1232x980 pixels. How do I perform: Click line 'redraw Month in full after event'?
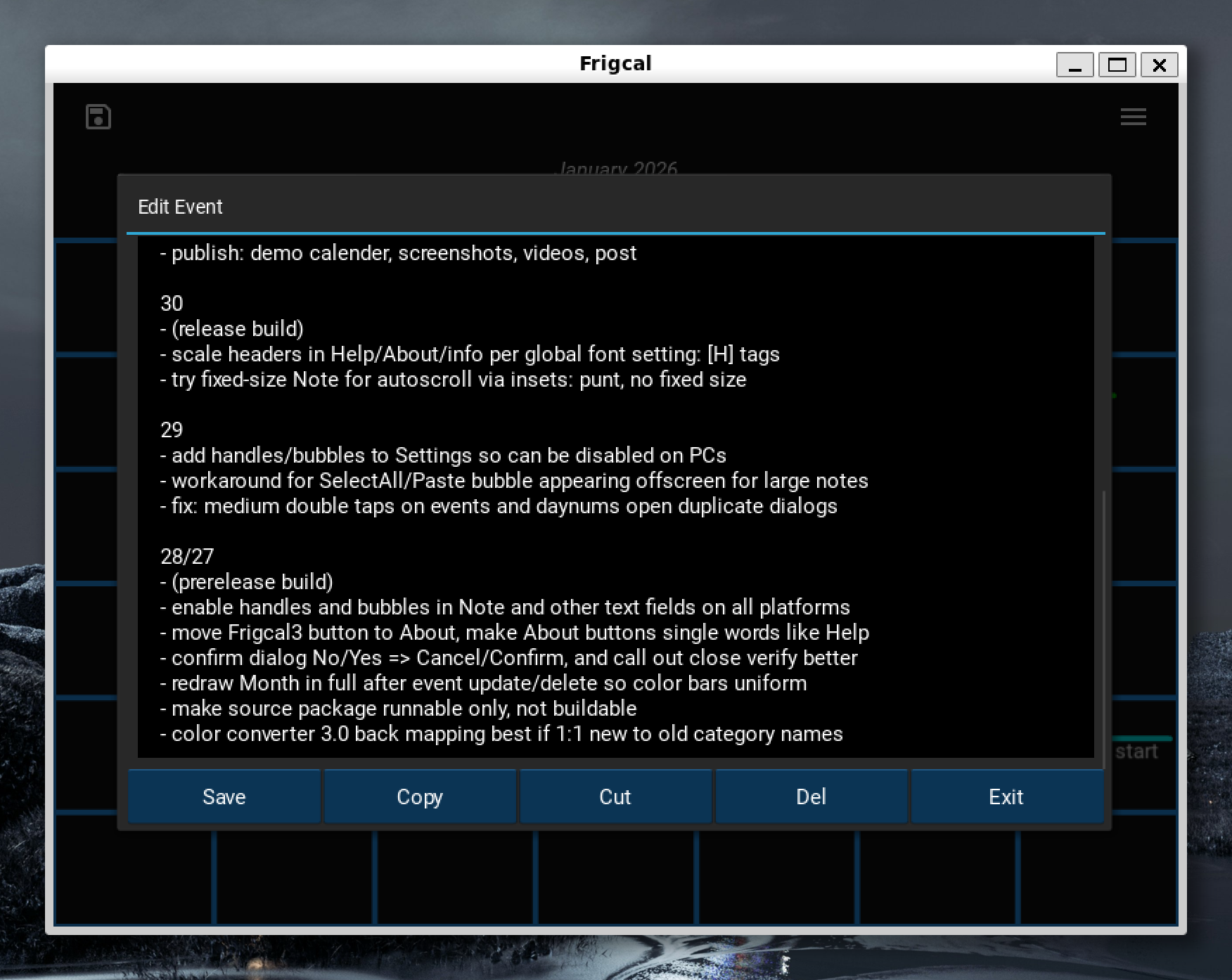[484, 683]
